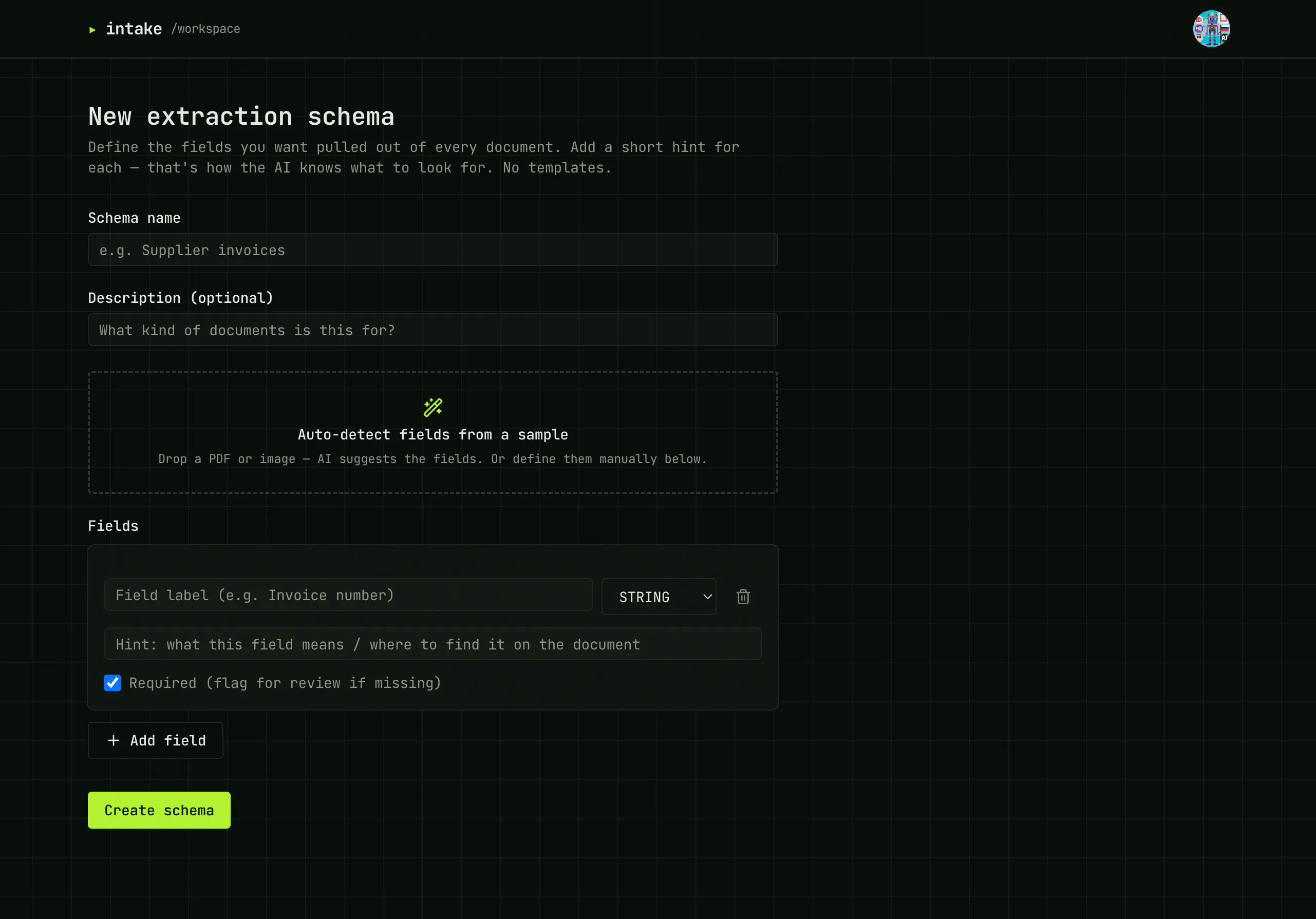
Task: Open the STRING field type dropdown
Action: click(659, 597)
